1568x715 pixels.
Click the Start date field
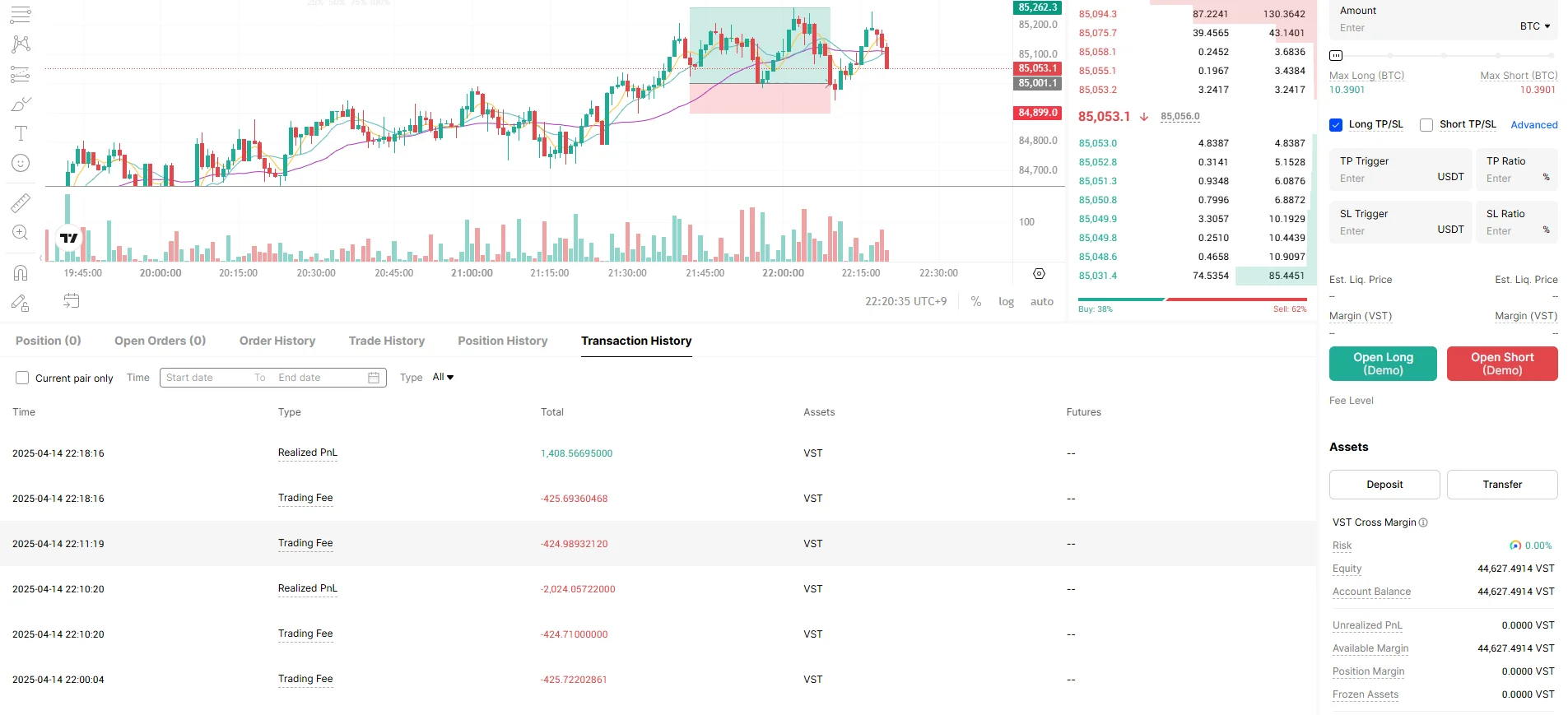(x=206, y=378)
